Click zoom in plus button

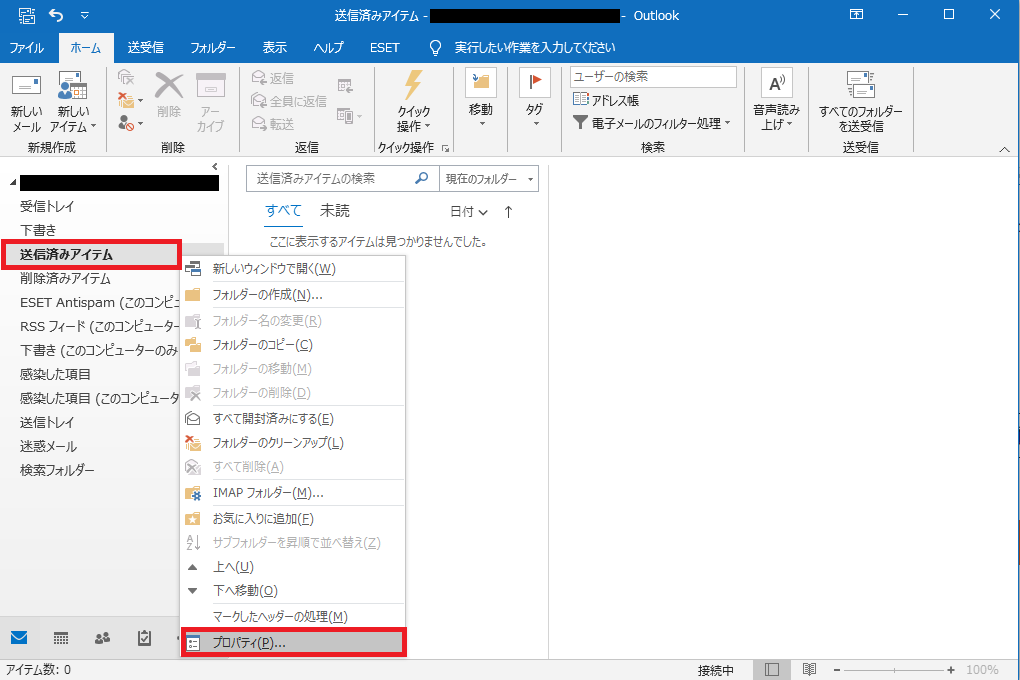[951, 670]
